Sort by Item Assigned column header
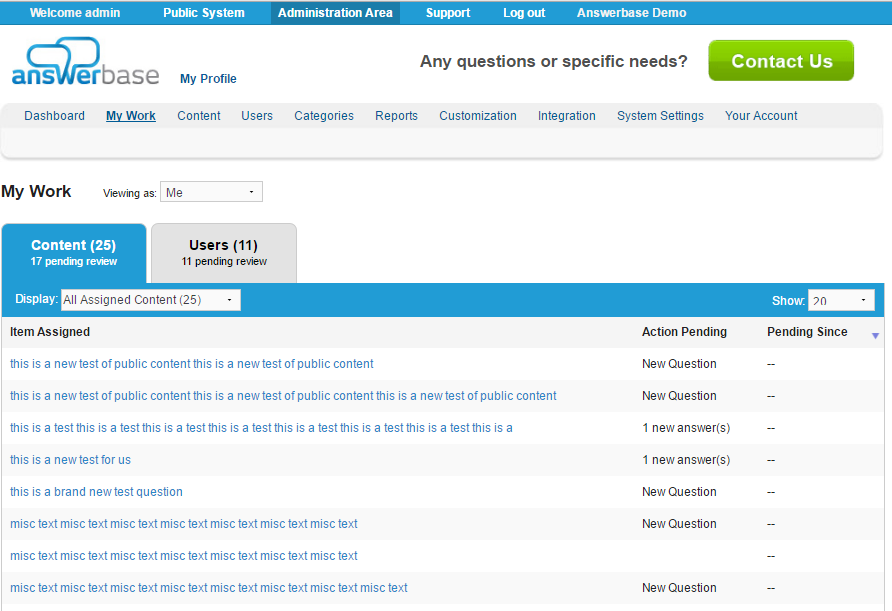Screen dimensions: 892x611 click(x=49, y=332)
